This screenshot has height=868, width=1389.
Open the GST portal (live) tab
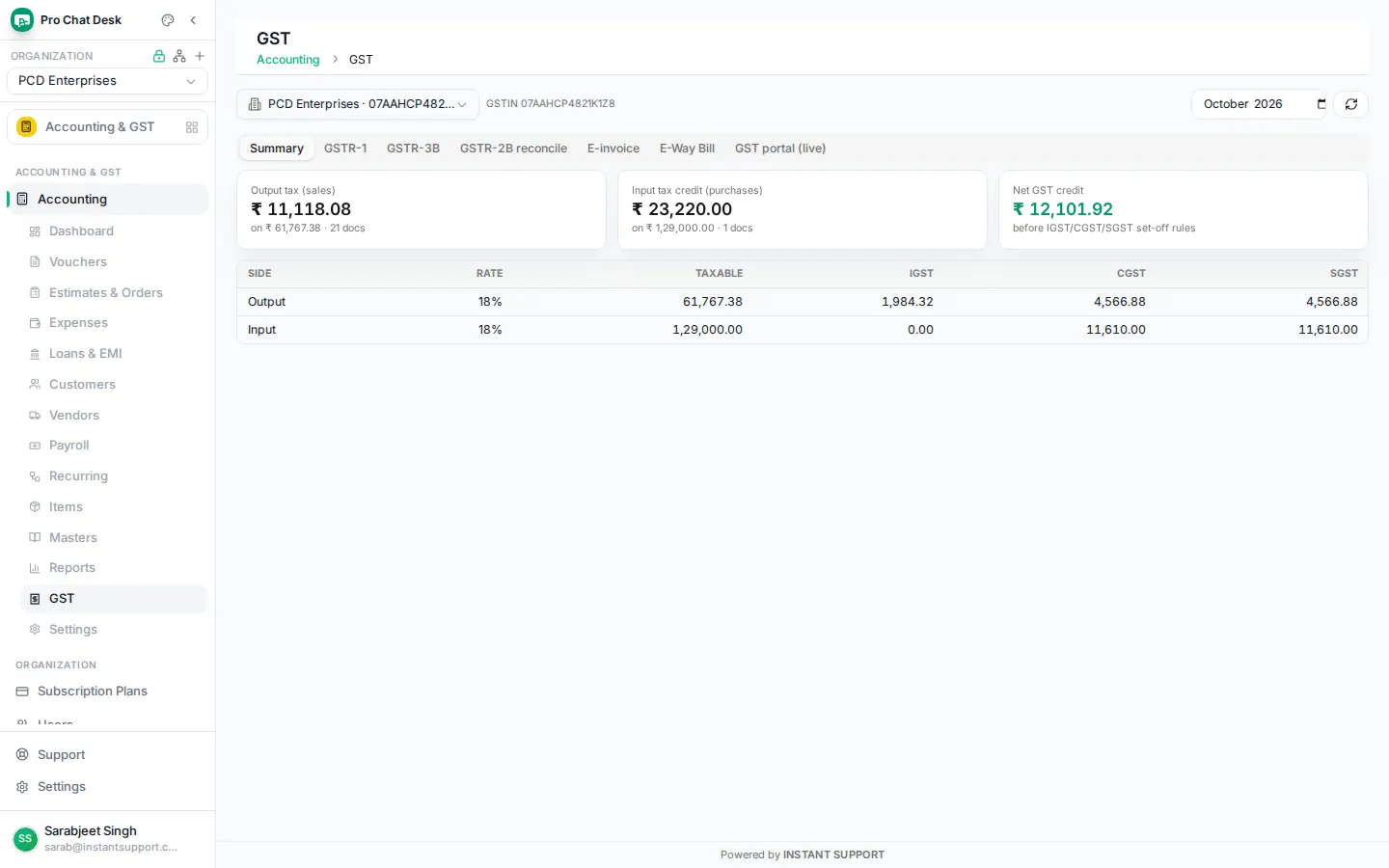[780, 149]
